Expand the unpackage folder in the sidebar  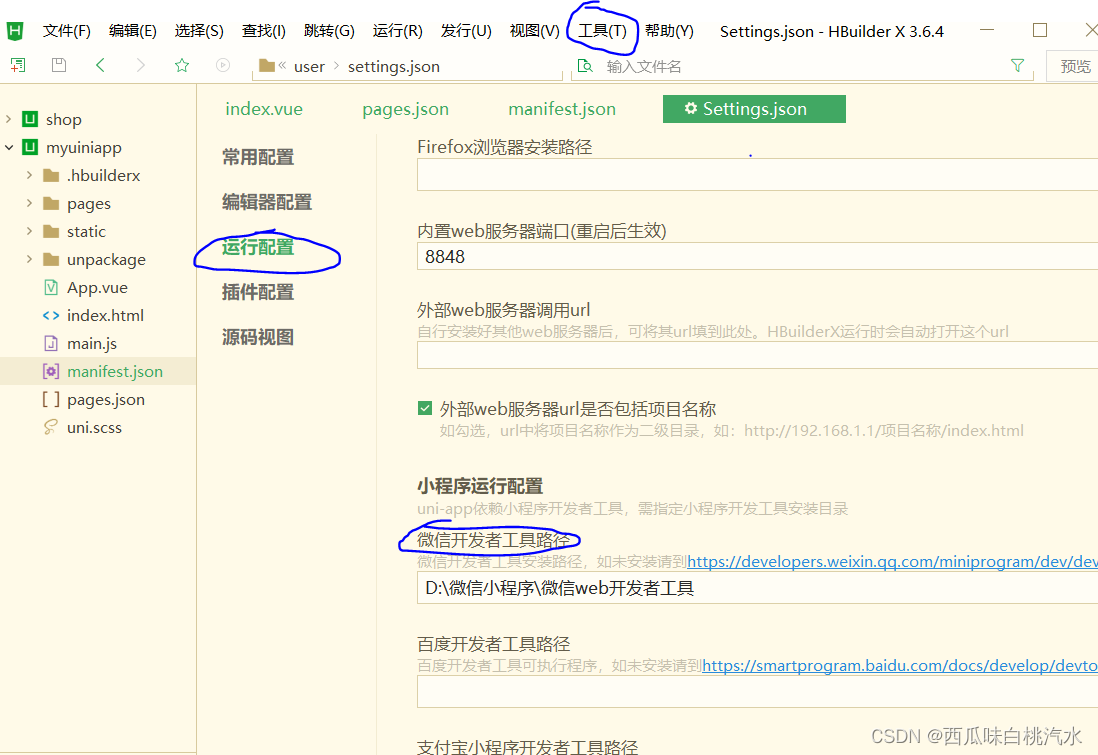click(31, 259)
